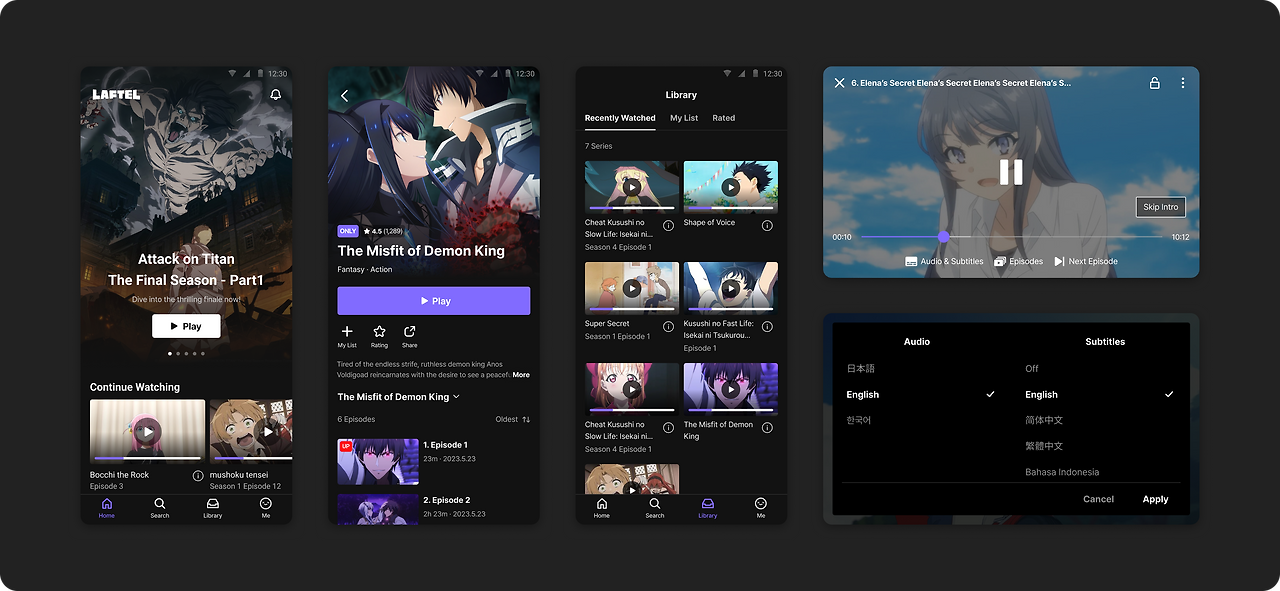
Task: Open Search in home bottom navigation
Action: coord(160,508)
